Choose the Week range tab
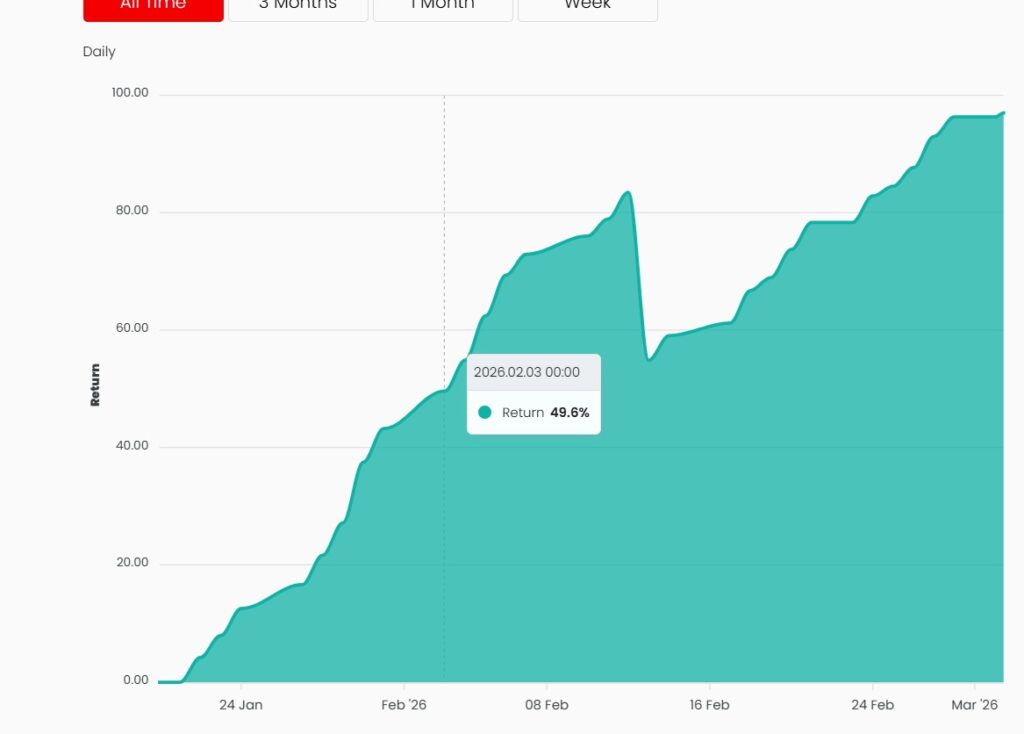1024x734 pixels. tap(587, 6)
